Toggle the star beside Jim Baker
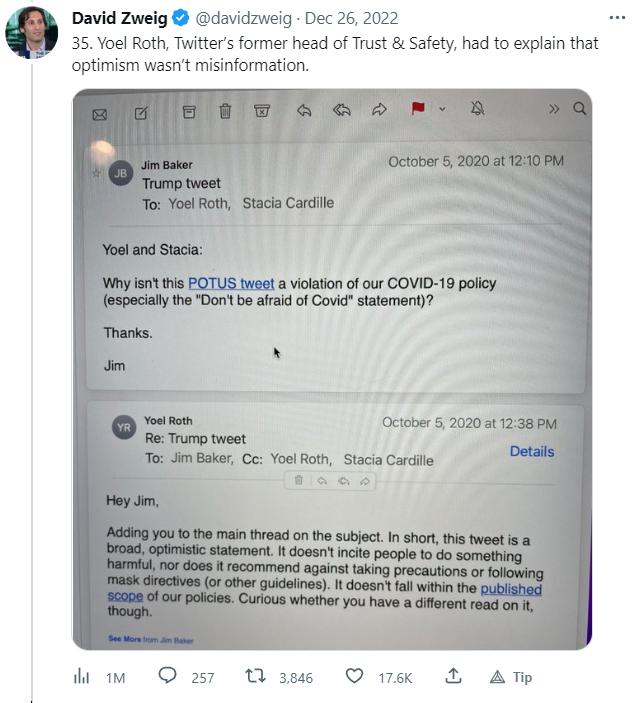Image resolution: width=638 pixels, height=703 pixels. pyautogui.click(x=97, y=173)
